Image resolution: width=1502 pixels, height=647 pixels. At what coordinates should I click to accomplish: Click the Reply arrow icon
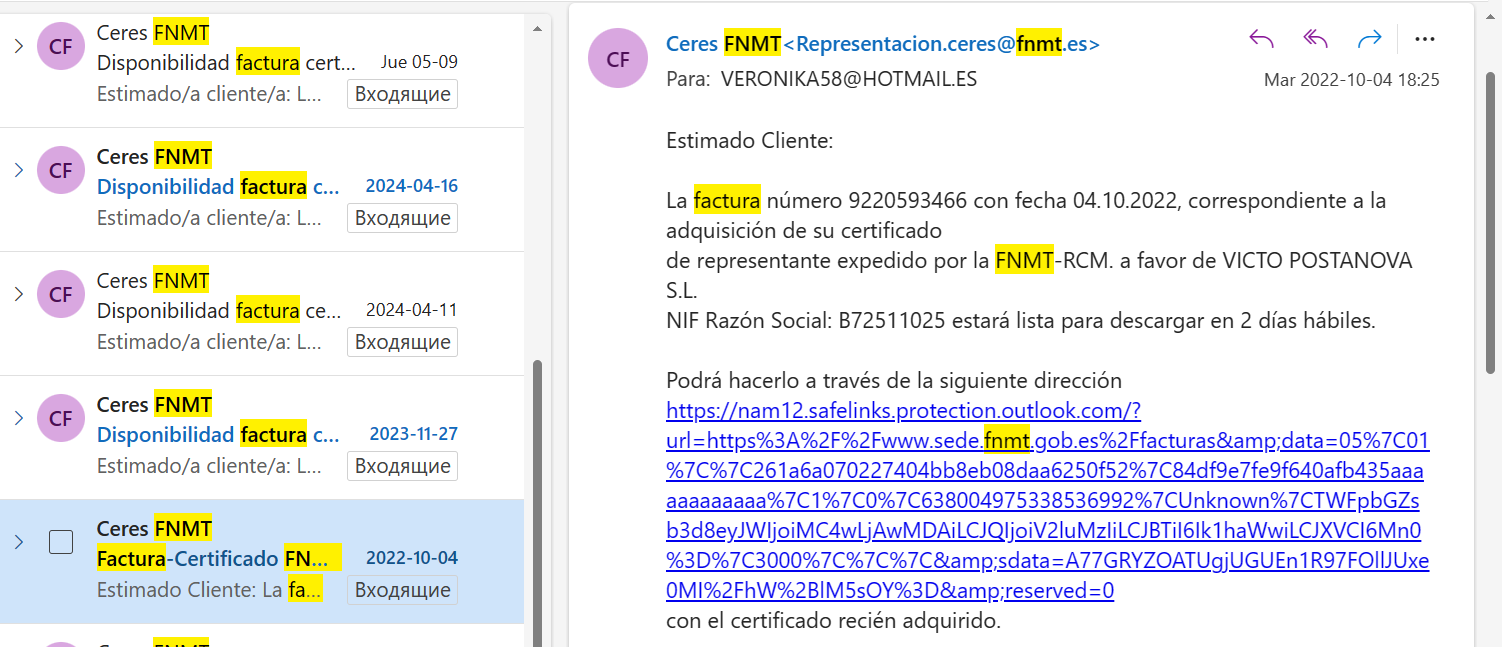pos(1262,39)
